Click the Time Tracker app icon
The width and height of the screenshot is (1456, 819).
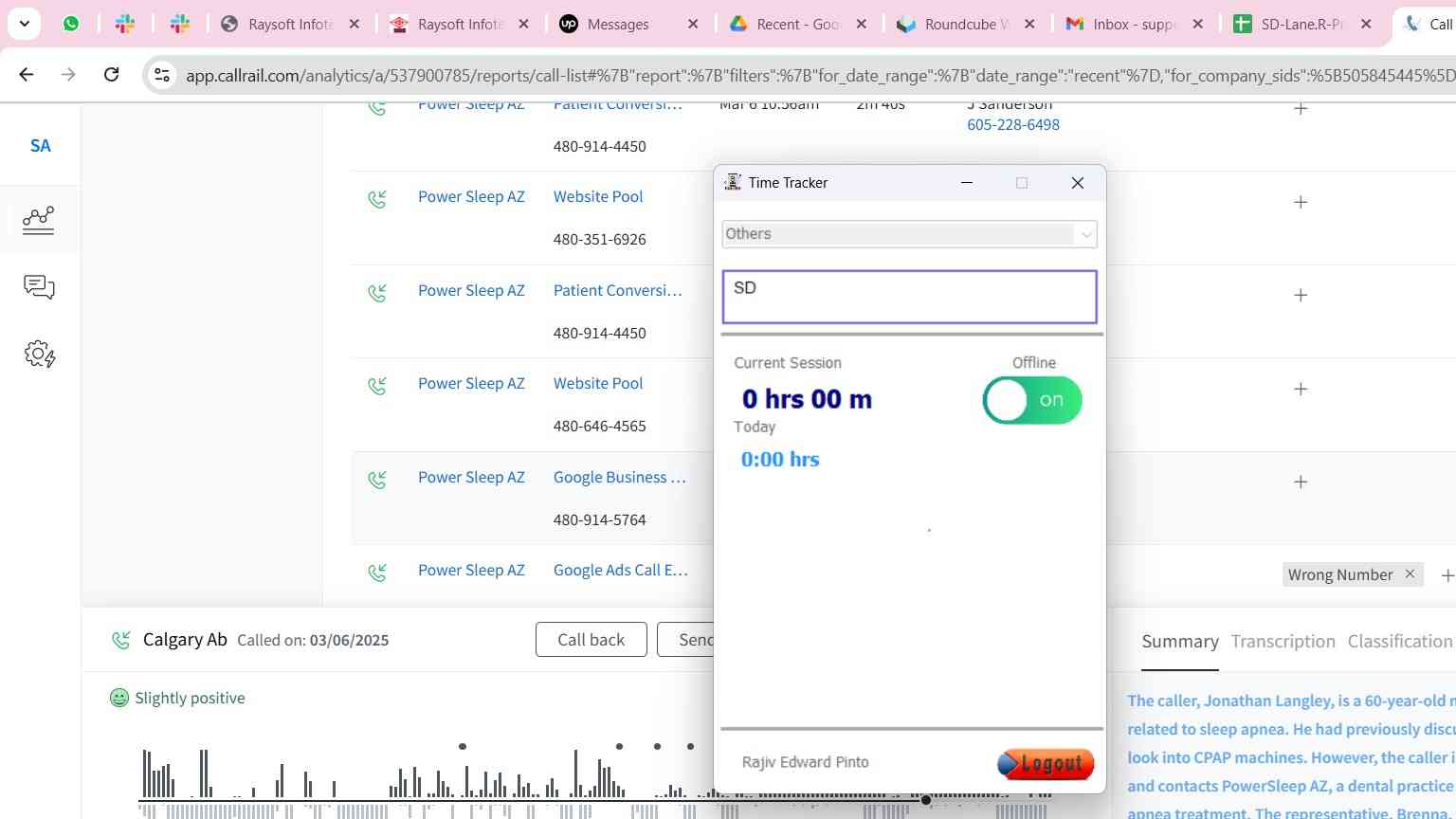pyautogui.click(x=733, y=182)
